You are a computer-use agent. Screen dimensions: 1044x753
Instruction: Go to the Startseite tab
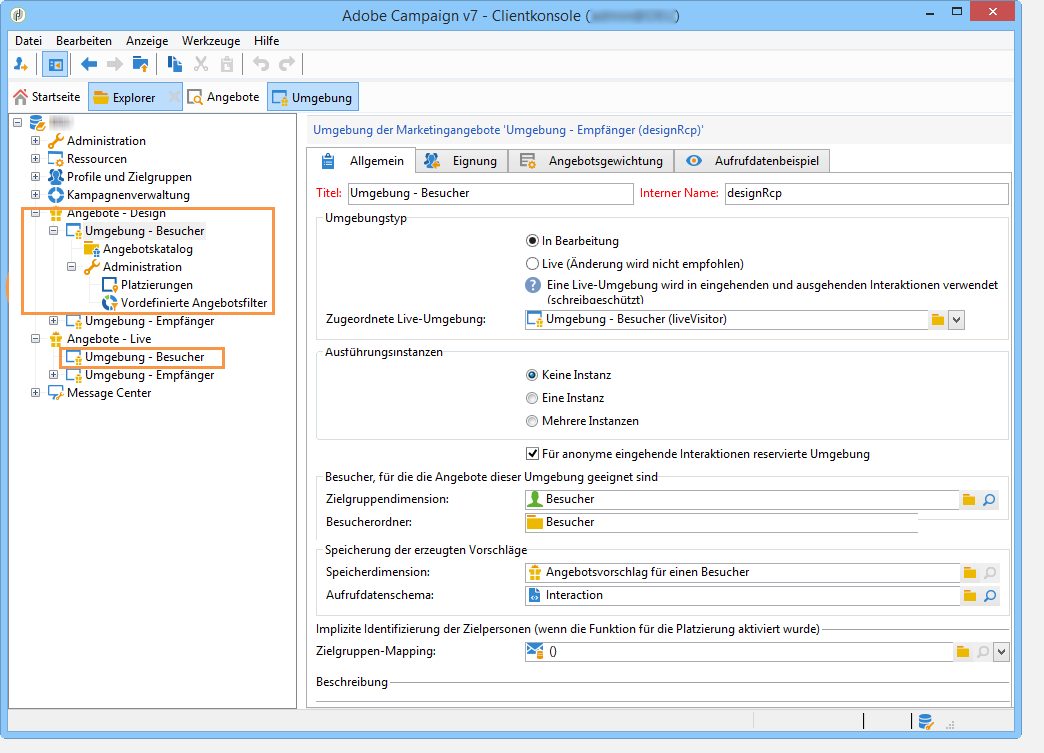[47, 97]
